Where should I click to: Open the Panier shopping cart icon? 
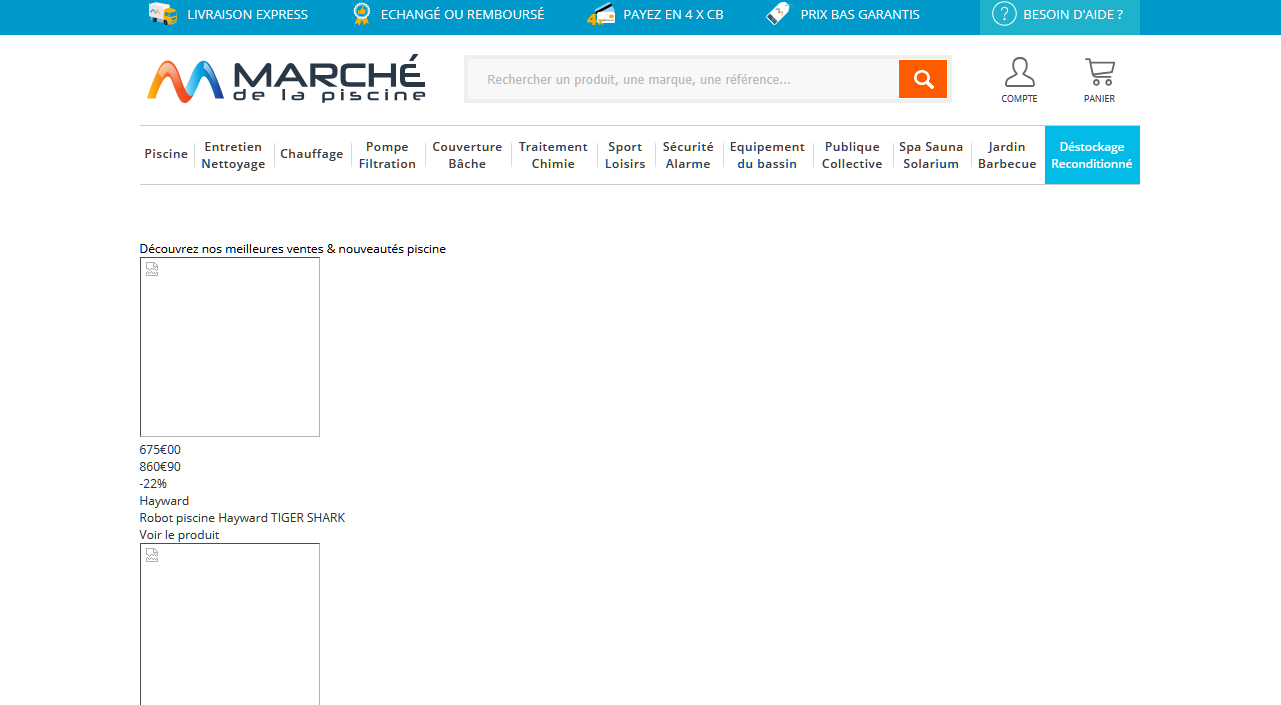[1099, 74]
